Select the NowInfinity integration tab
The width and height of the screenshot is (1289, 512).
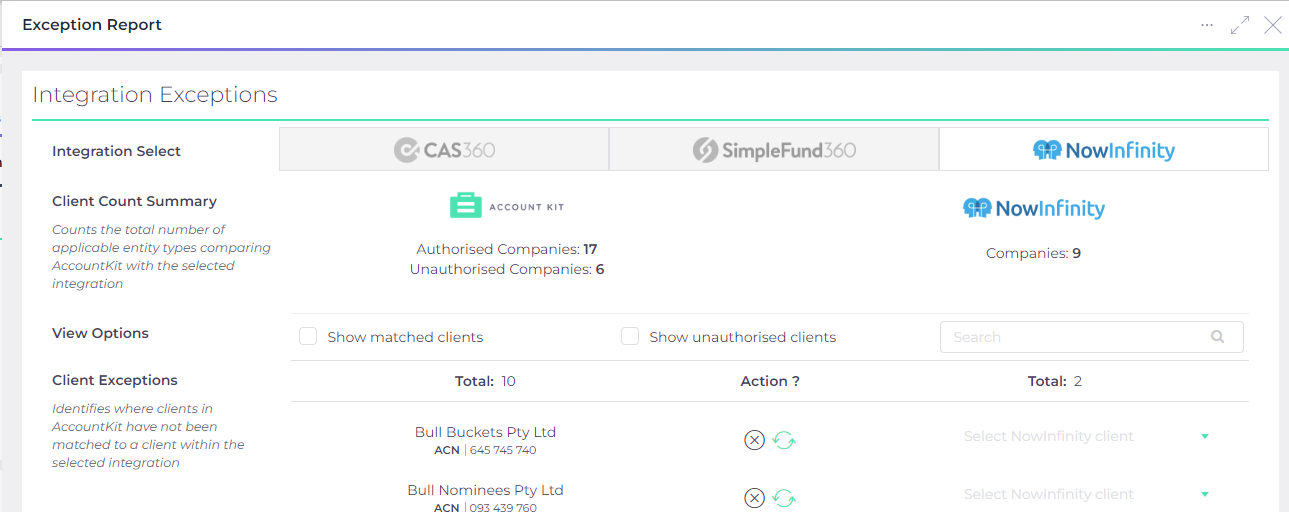pyautogui.click(x=1104, y=150)
